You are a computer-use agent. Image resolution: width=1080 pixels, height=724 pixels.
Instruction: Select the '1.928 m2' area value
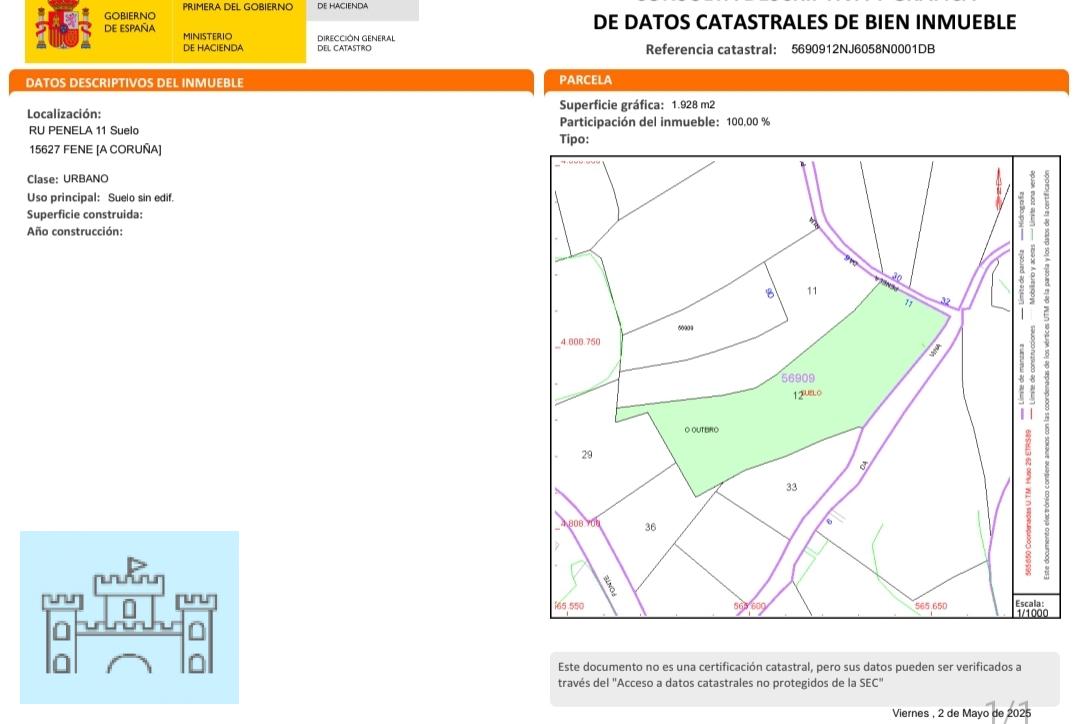pos(693,105)
